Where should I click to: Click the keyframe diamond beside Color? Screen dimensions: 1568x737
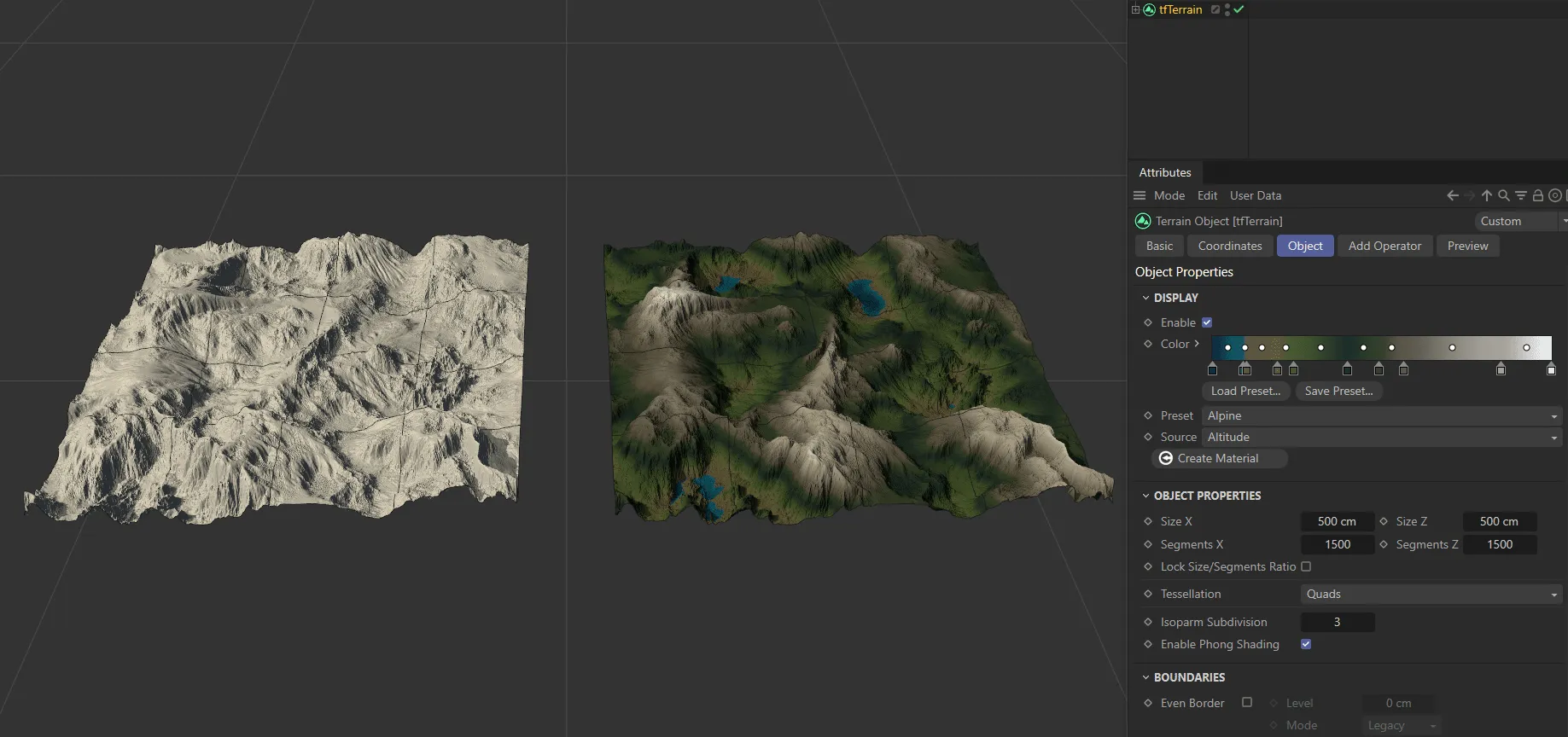pyautogui.click(x=1148, y=344)
